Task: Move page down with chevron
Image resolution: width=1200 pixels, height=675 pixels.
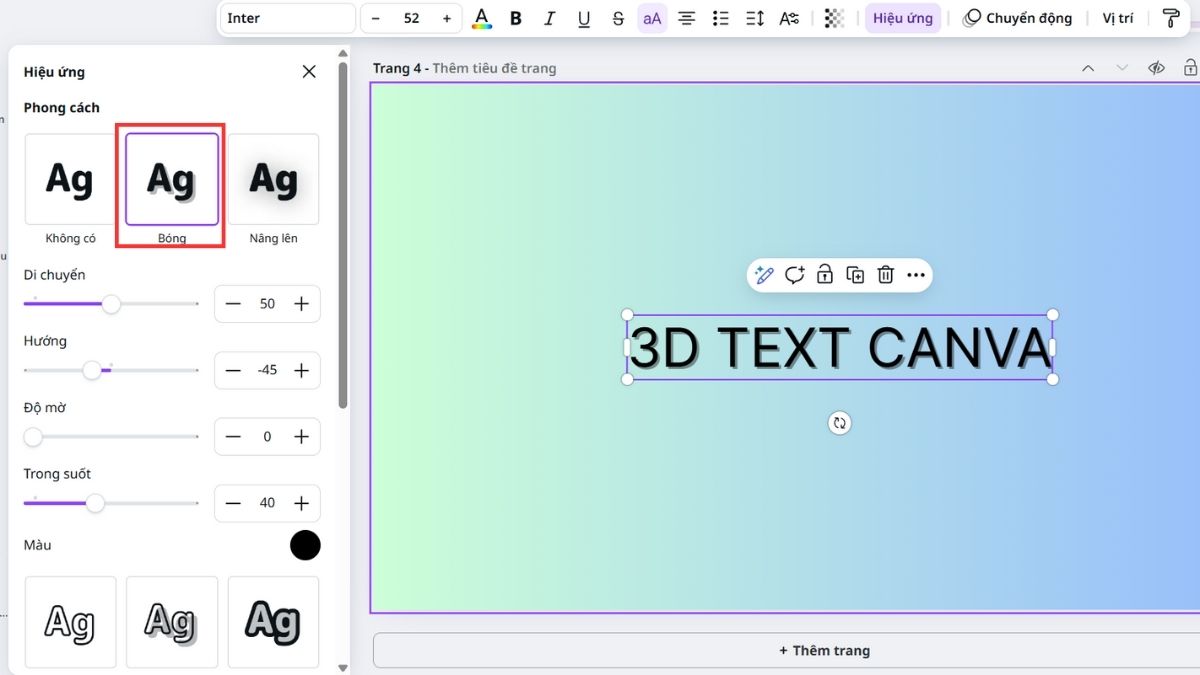Action: (x=1122, y=68)
